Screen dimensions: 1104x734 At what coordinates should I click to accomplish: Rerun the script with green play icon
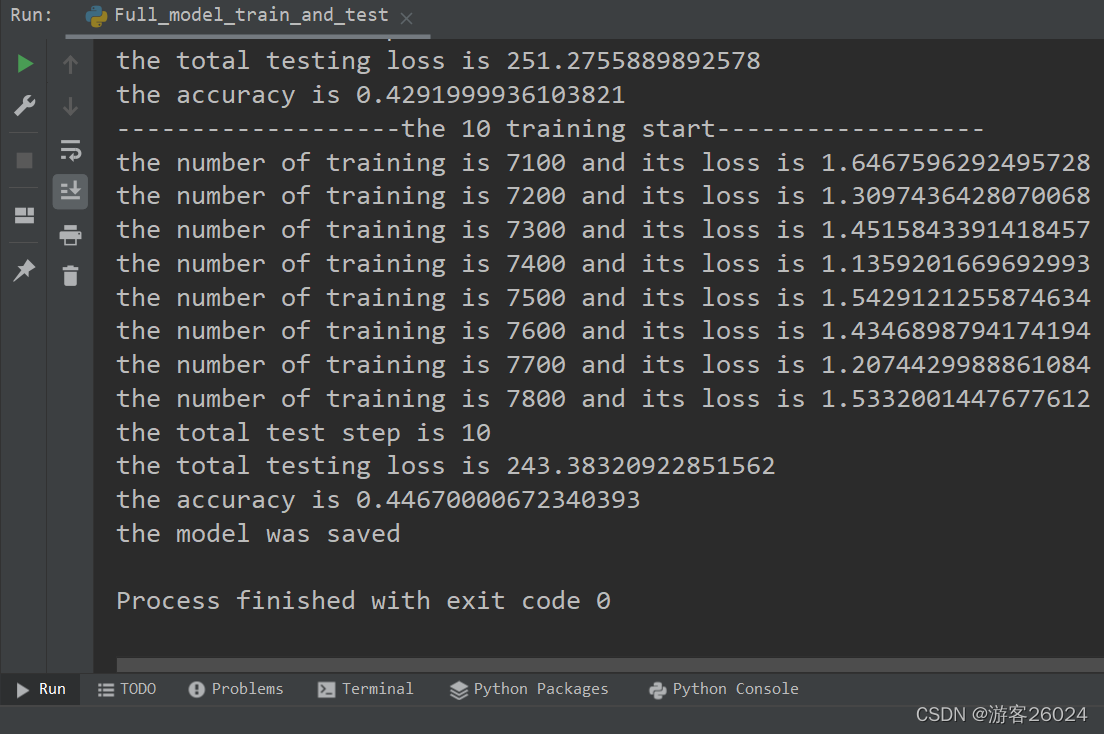pos(25,63)
